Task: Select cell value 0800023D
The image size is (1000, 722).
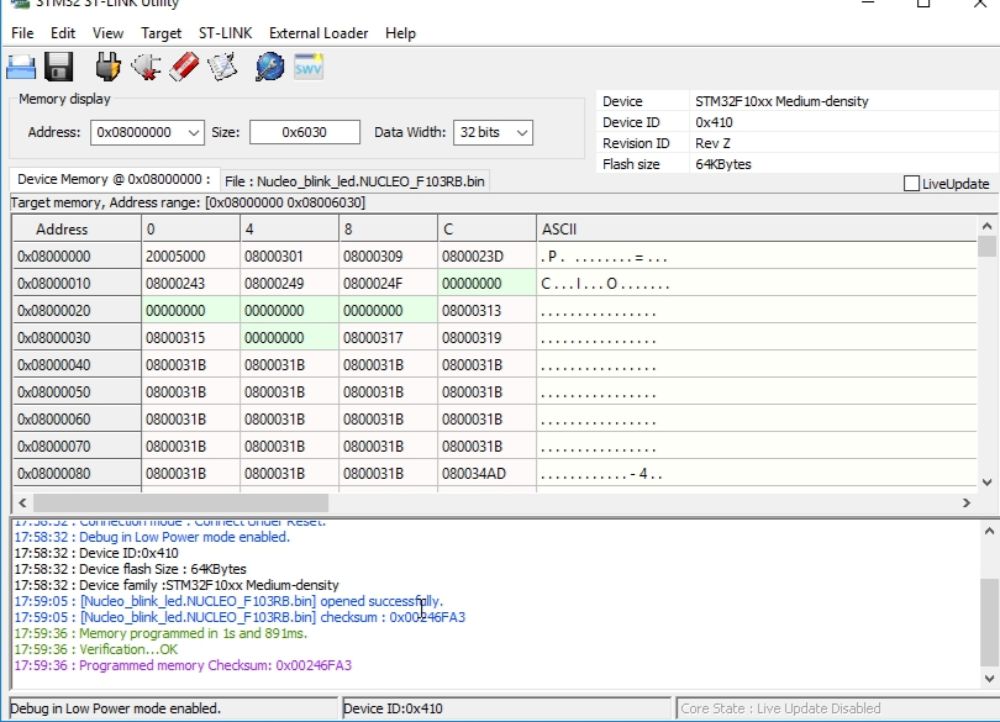Action: pyautogui.click(x=487, y=256)
